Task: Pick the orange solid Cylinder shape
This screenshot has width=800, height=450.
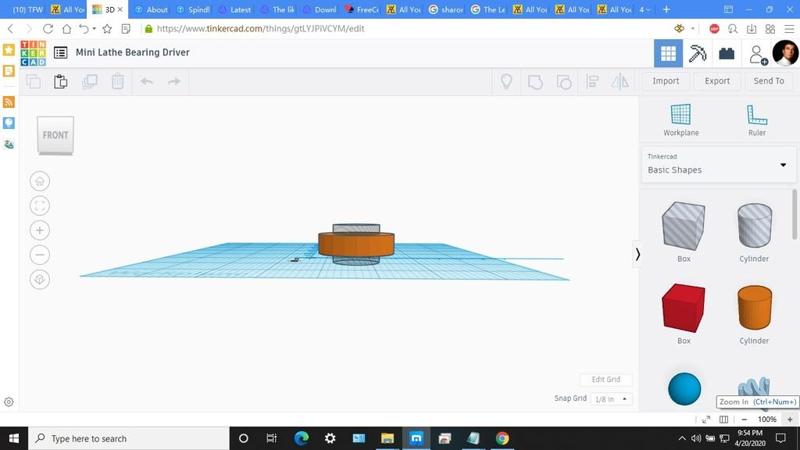Action: [755, 308]
